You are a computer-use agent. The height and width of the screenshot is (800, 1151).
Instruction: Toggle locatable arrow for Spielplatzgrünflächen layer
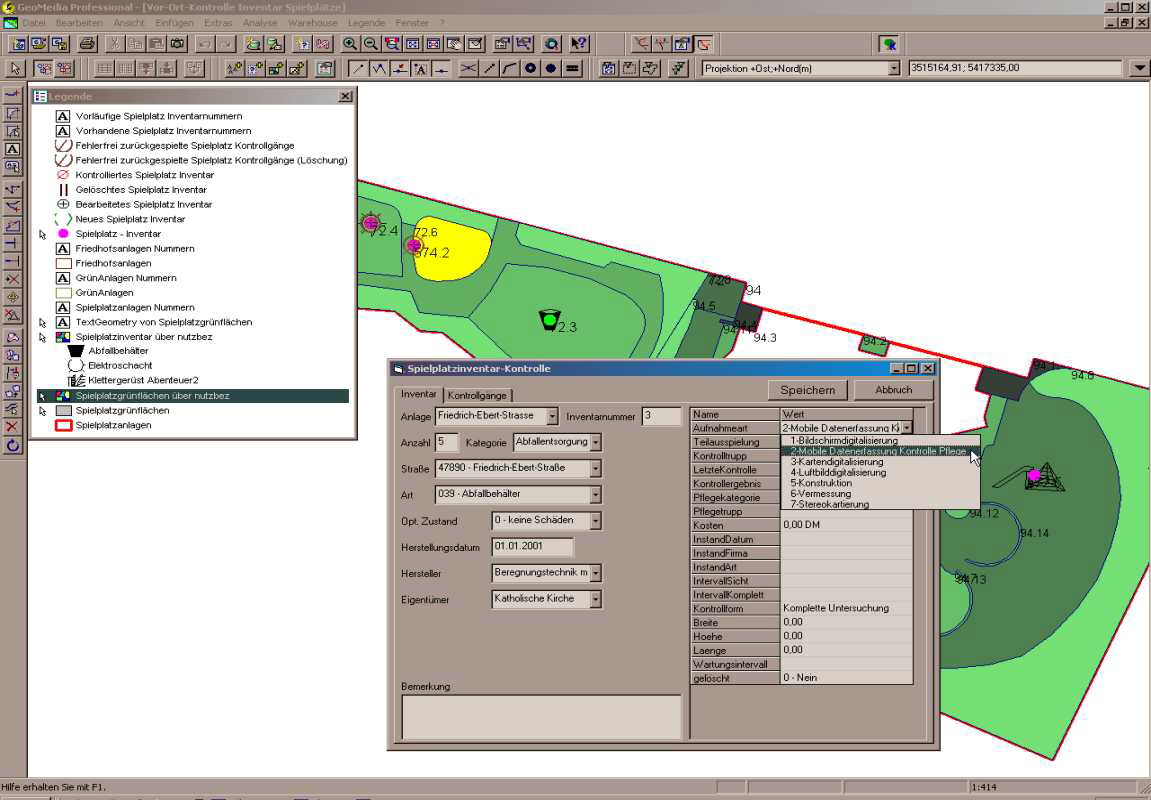pos(43,410)
